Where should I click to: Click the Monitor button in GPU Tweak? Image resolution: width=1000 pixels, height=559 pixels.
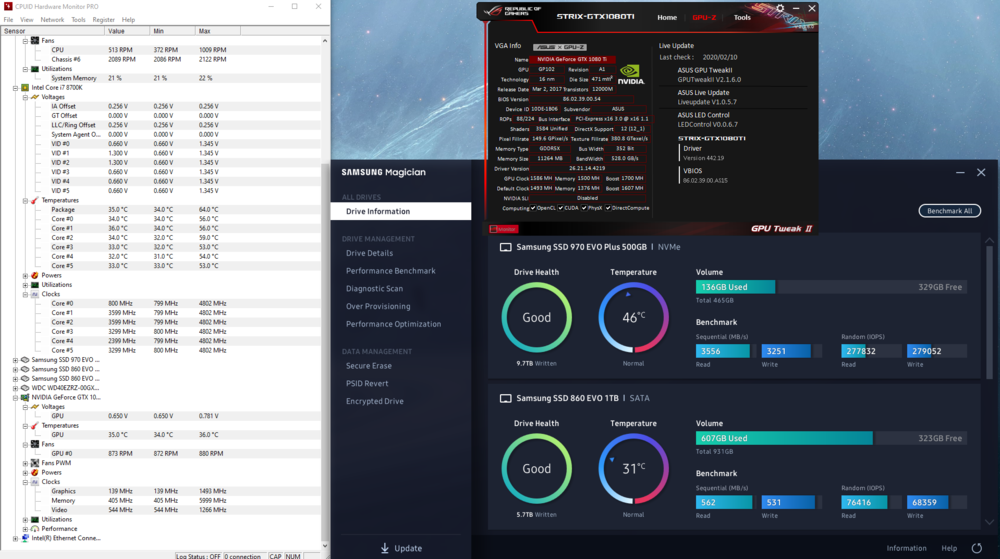coord(505,229)
